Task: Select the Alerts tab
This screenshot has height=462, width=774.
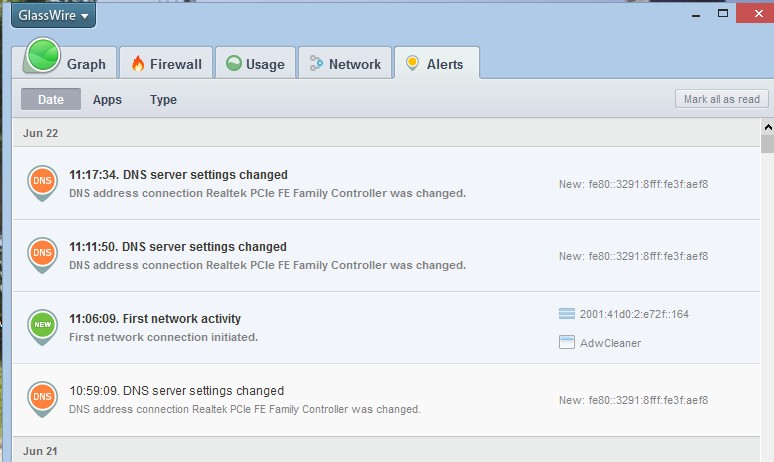Action: pos(436,64)
